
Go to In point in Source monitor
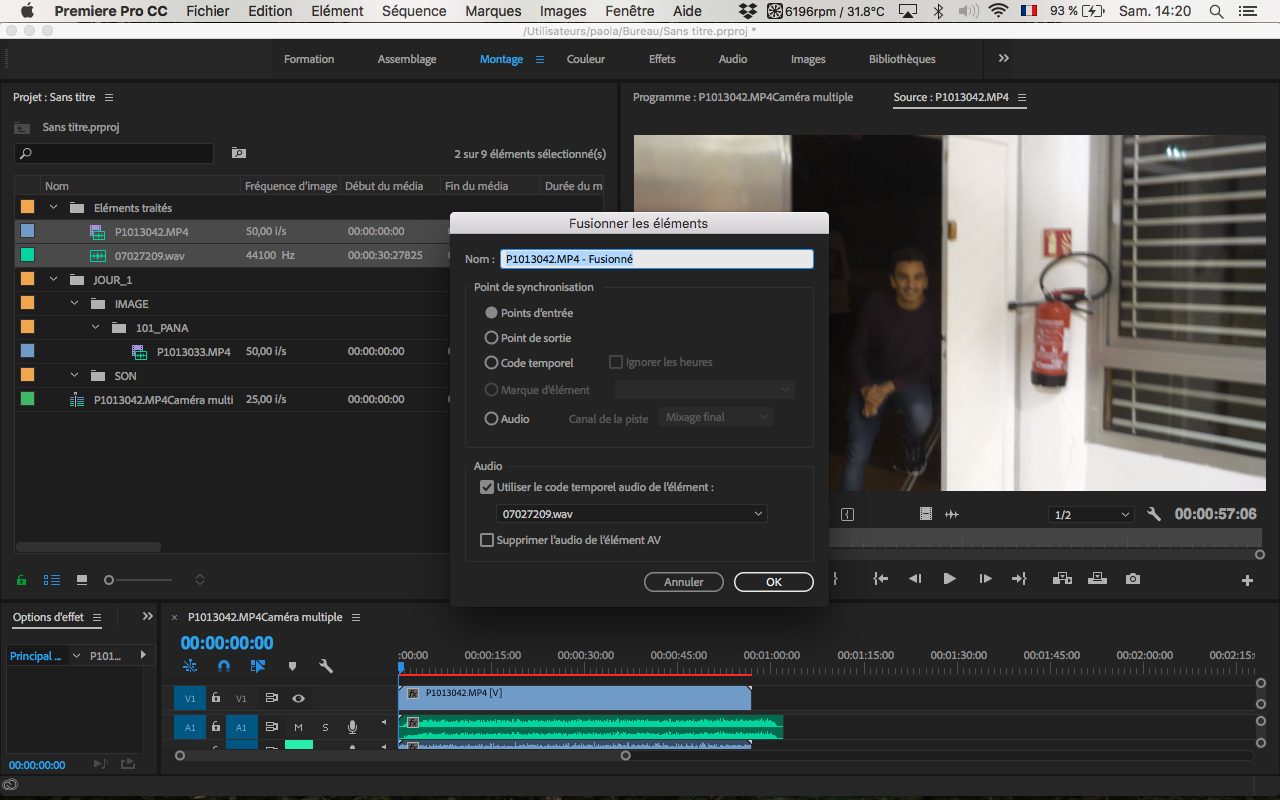(x=880, y=579)
